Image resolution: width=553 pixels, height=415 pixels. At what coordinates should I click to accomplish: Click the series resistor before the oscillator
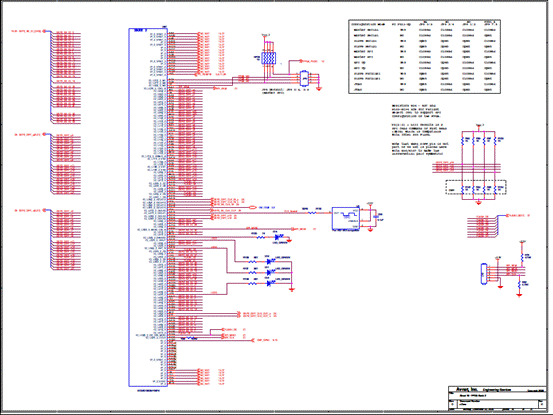pos(312,213)
